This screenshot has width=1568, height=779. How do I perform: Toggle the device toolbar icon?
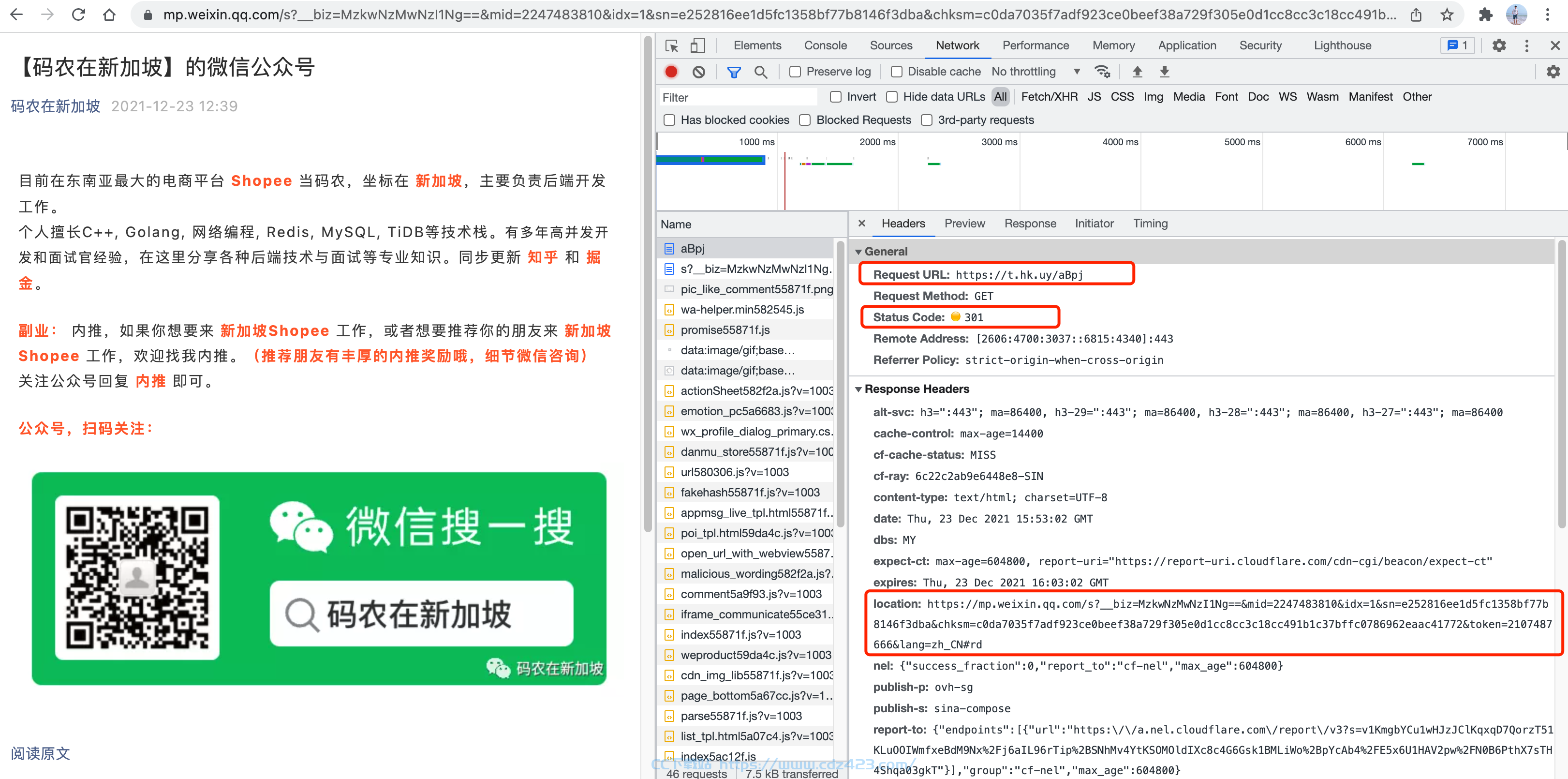pyautogui.click(x=697, y=45)
